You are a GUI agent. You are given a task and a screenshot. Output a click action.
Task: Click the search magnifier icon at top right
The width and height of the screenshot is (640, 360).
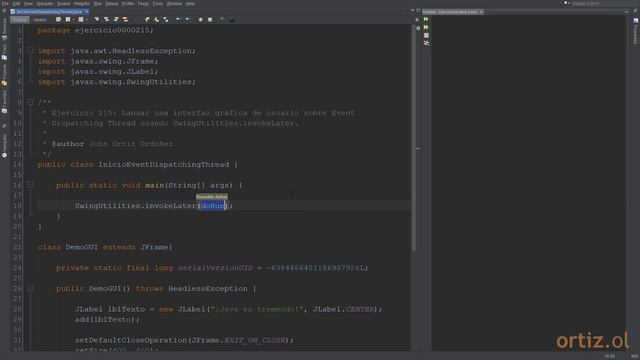(x=567, y=3)
